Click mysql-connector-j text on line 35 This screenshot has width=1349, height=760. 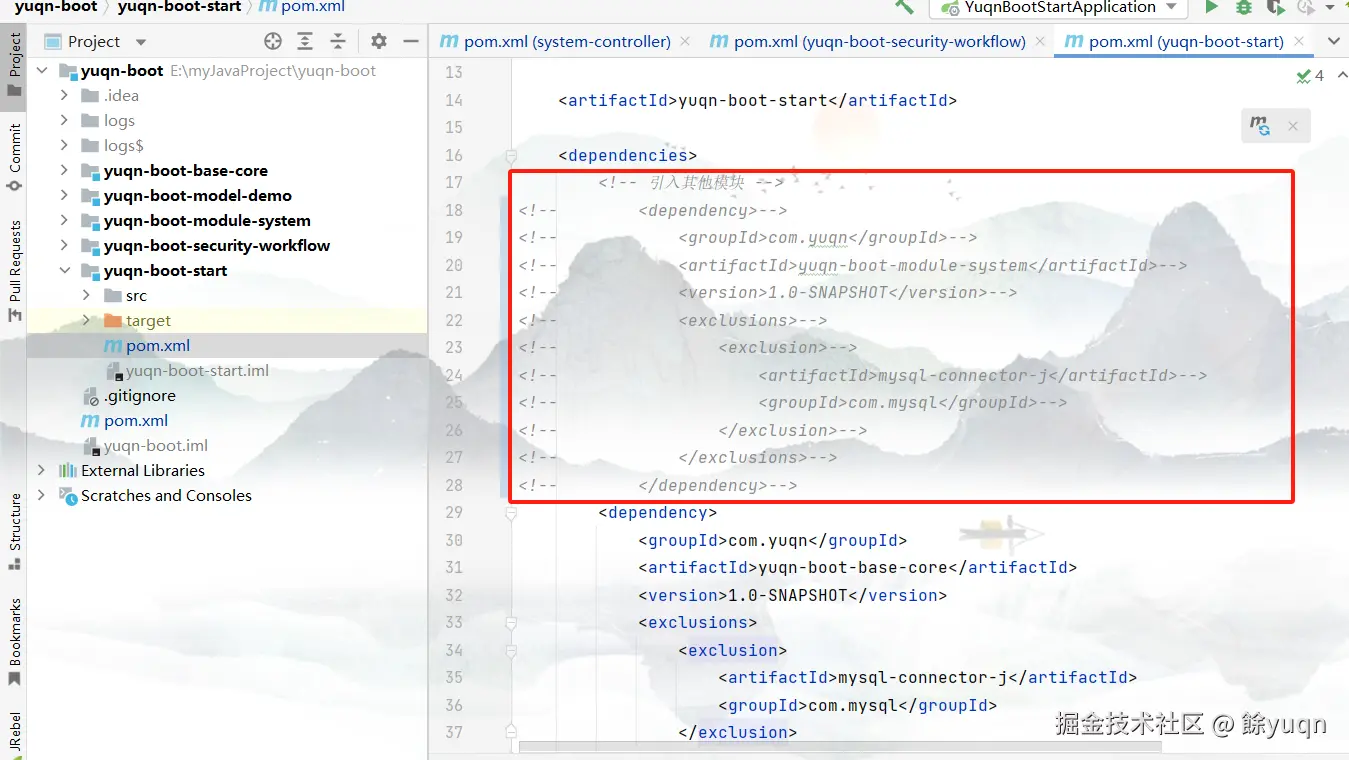[923, 678]
